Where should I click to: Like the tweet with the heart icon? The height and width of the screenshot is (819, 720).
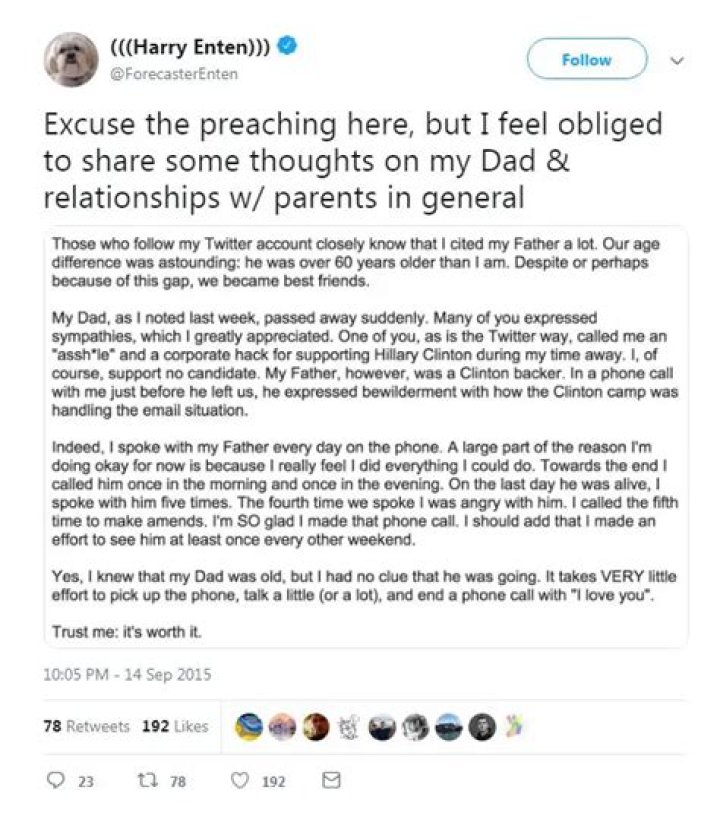239,781
